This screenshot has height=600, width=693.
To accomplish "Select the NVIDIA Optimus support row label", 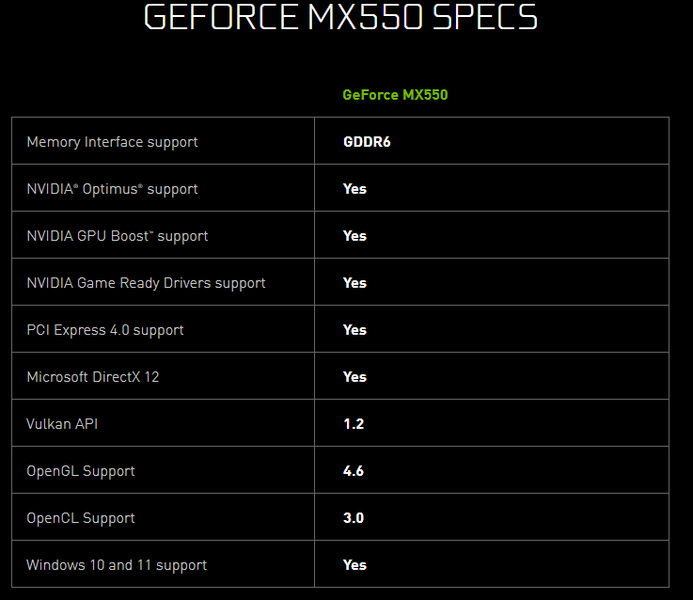I will pyautogui.click(x=112, y=189).
